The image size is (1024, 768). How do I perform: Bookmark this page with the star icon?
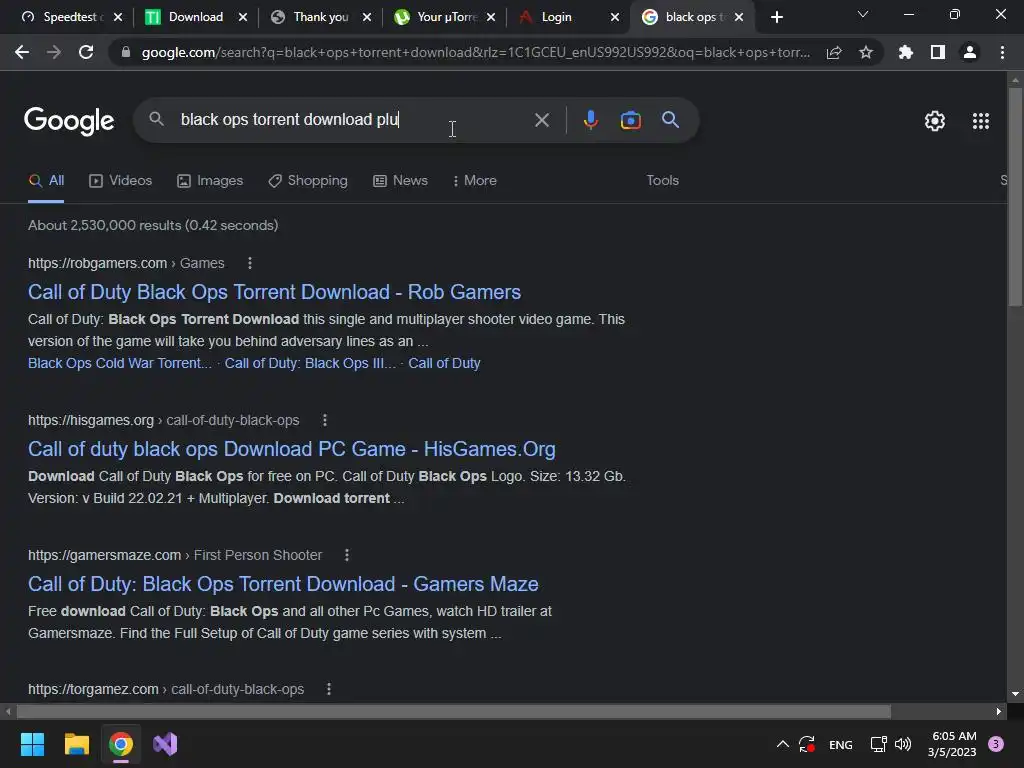tap(866, 52)
